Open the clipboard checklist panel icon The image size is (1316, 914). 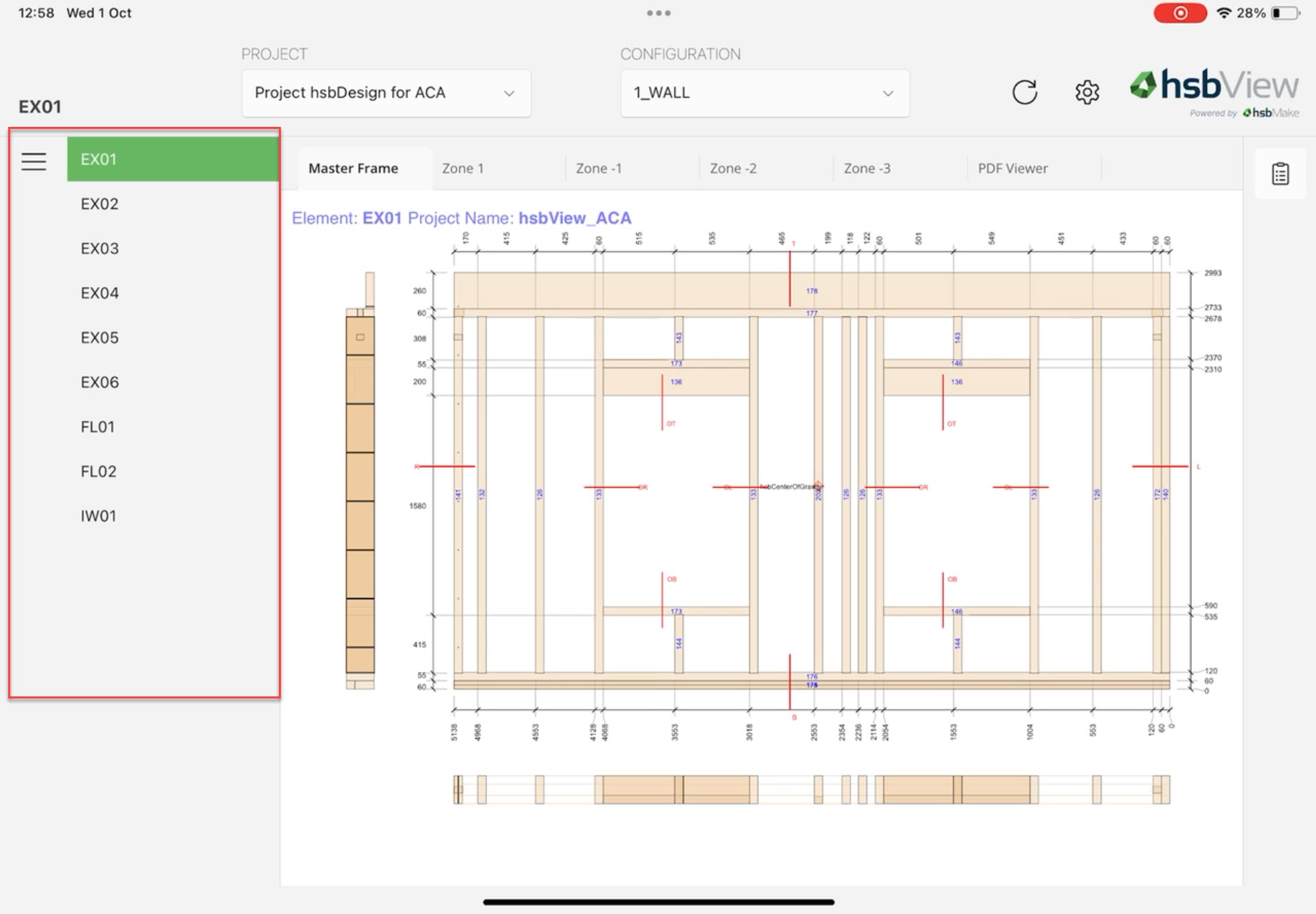click(1280, 174)
